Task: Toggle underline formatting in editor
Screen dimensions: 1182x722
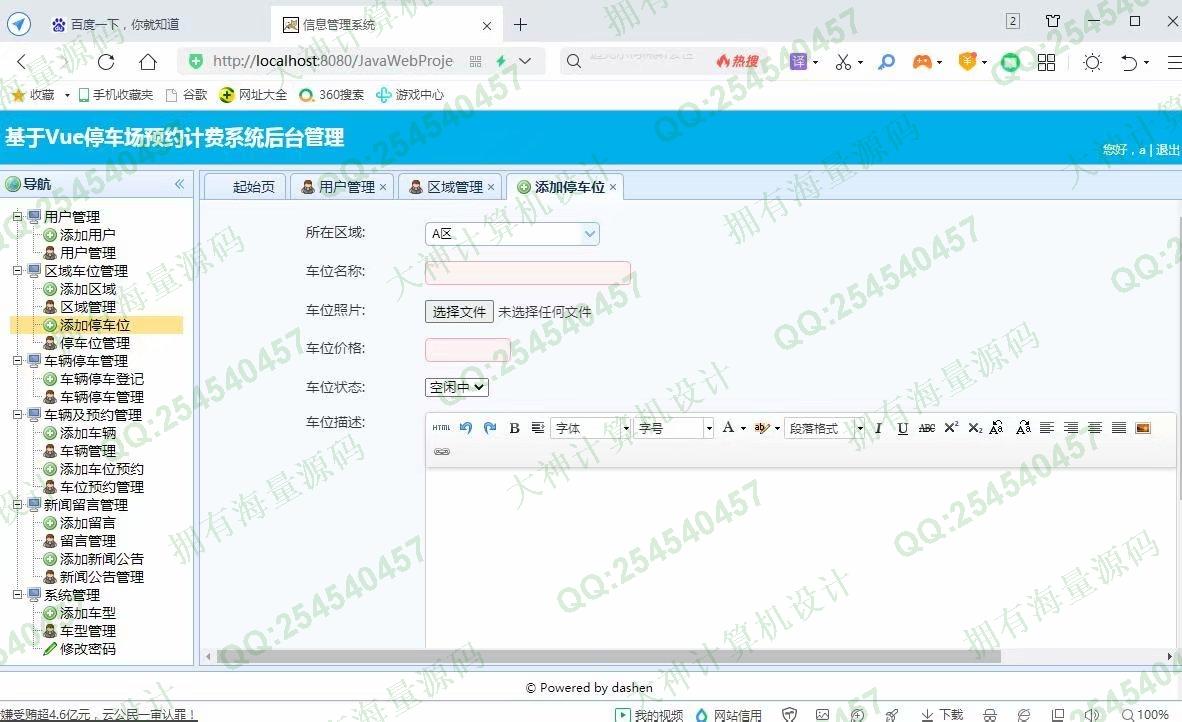Action: click(x=902, y=428)
